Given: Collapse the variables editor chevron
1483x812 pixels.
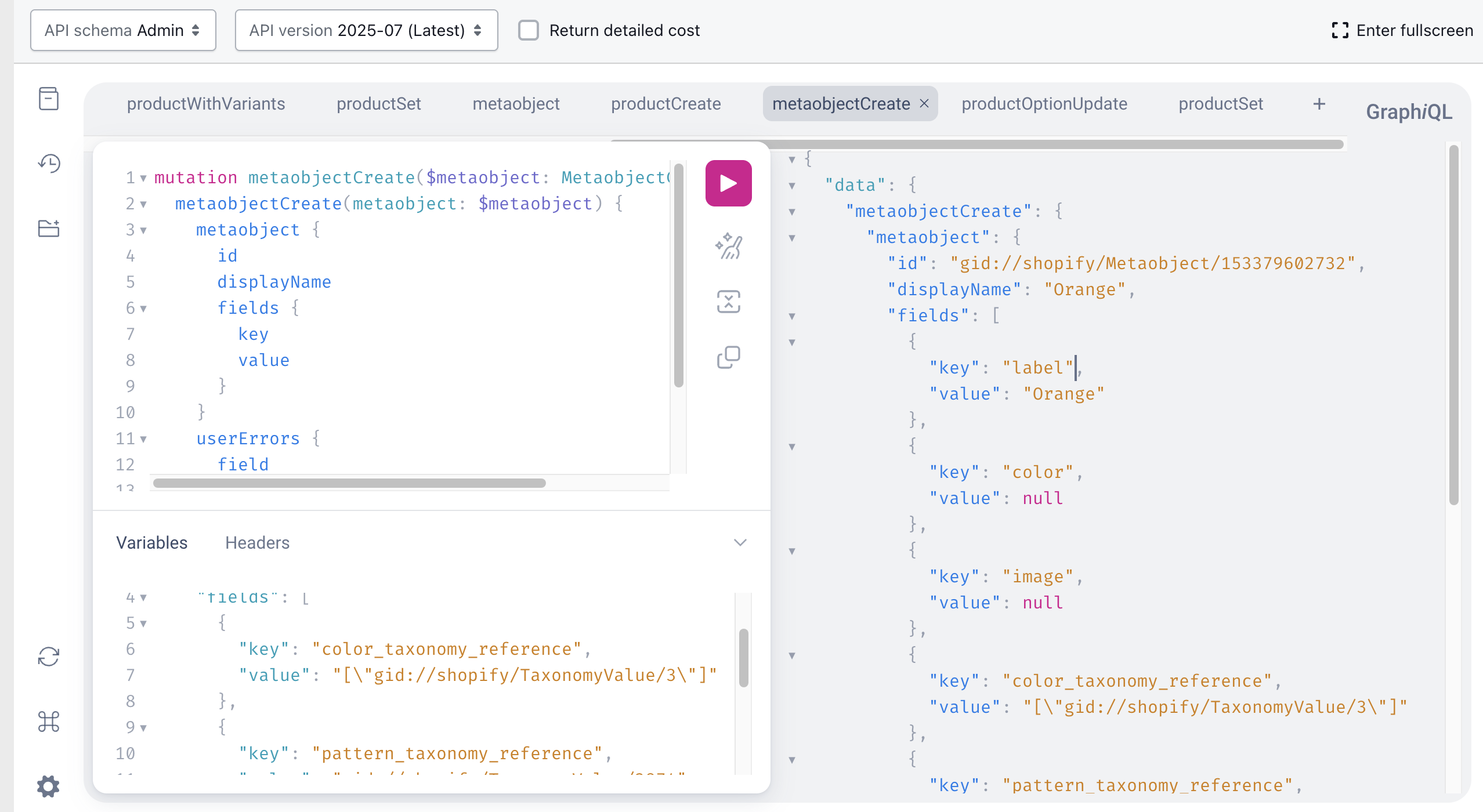Looking at the screenshot, I should (740, 542).
